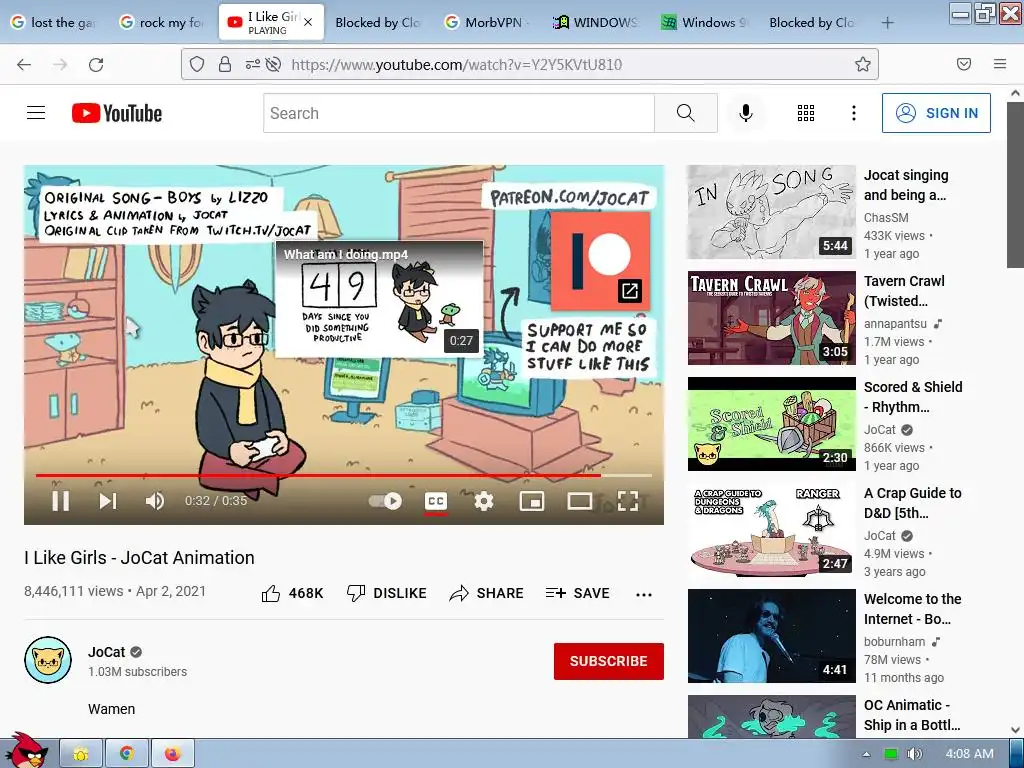Open the JoCat channel name link
This screenshot has height=768, width=1024.
[106, 652]
